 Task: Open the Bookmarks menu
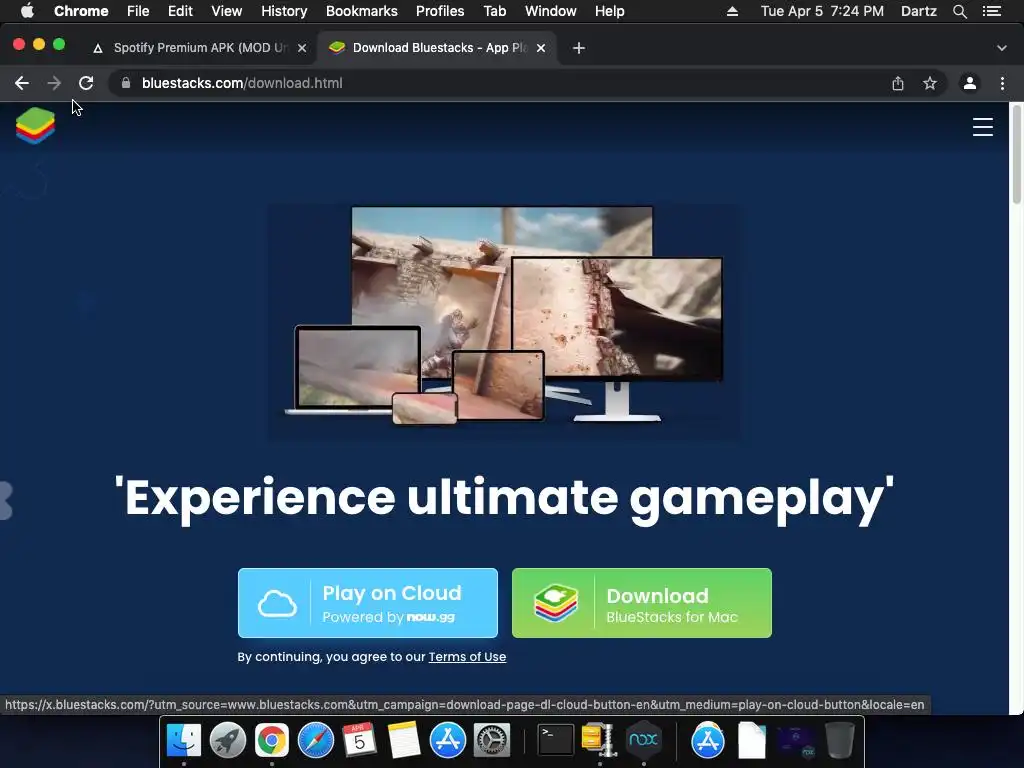tap(362, 11)
